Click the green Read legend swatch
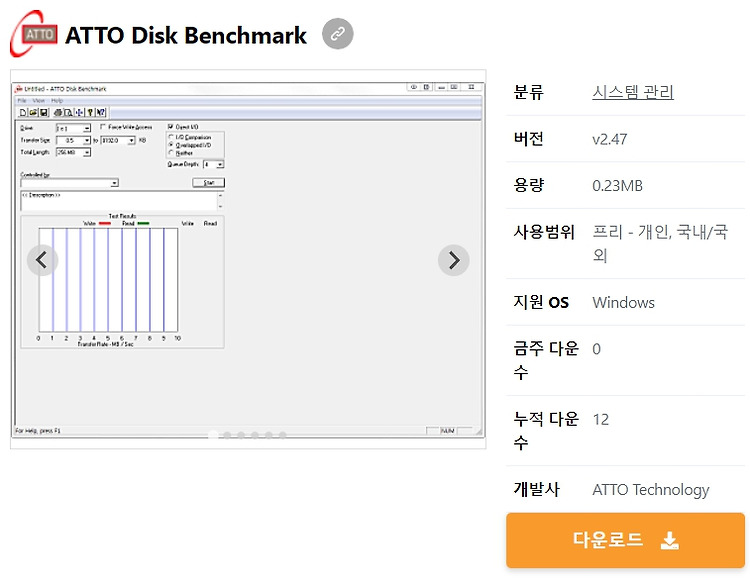The width and height of the screenshot is (750, 584). point(143,223)
